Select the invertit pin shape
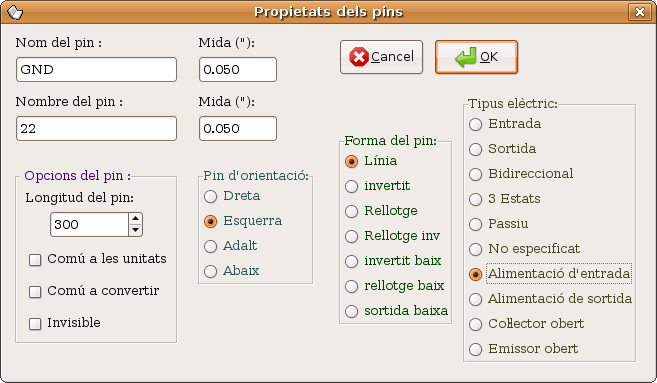 pyautogui.click(x=352, y=186)
